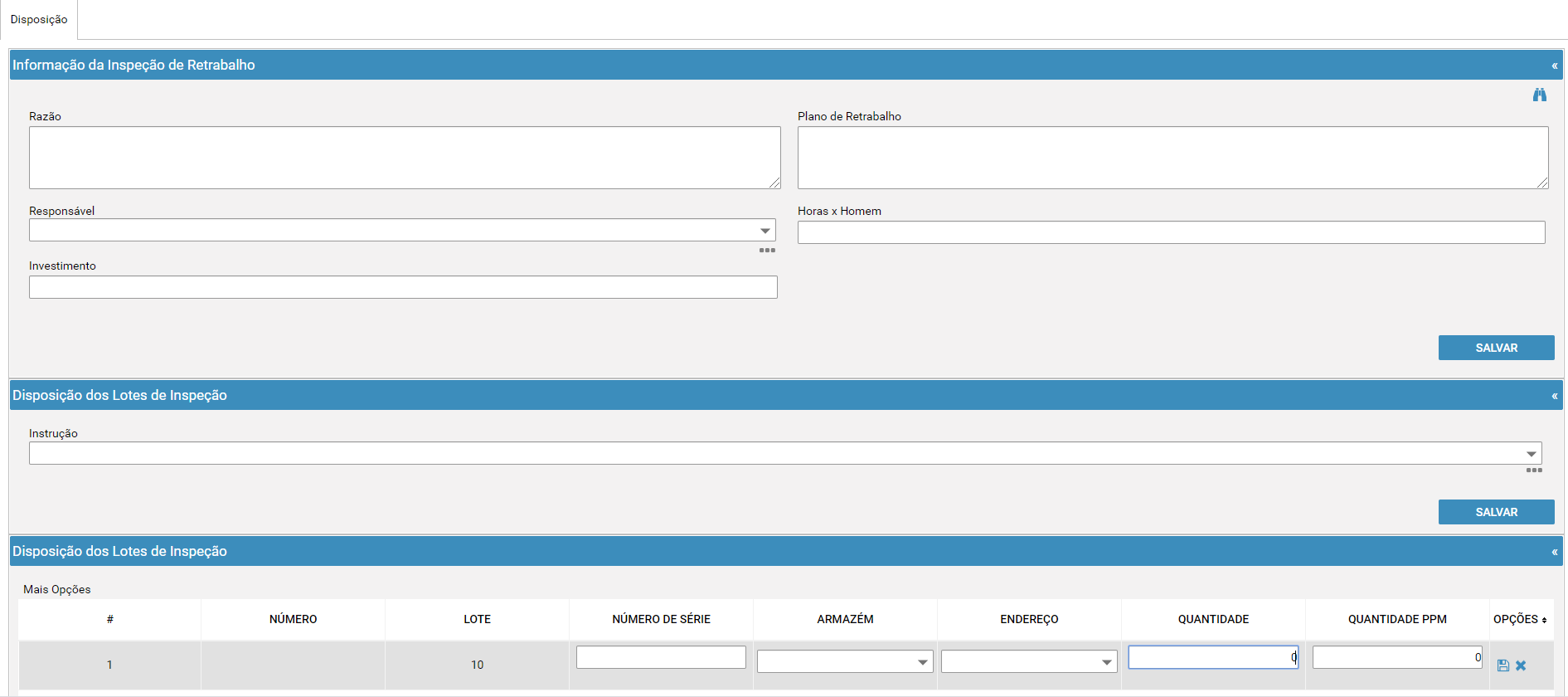The height and width of the screenshot is (697, 1568).
Task: Open the Instrução ellipsis lookup
Action: click(x=1534, y=470)
